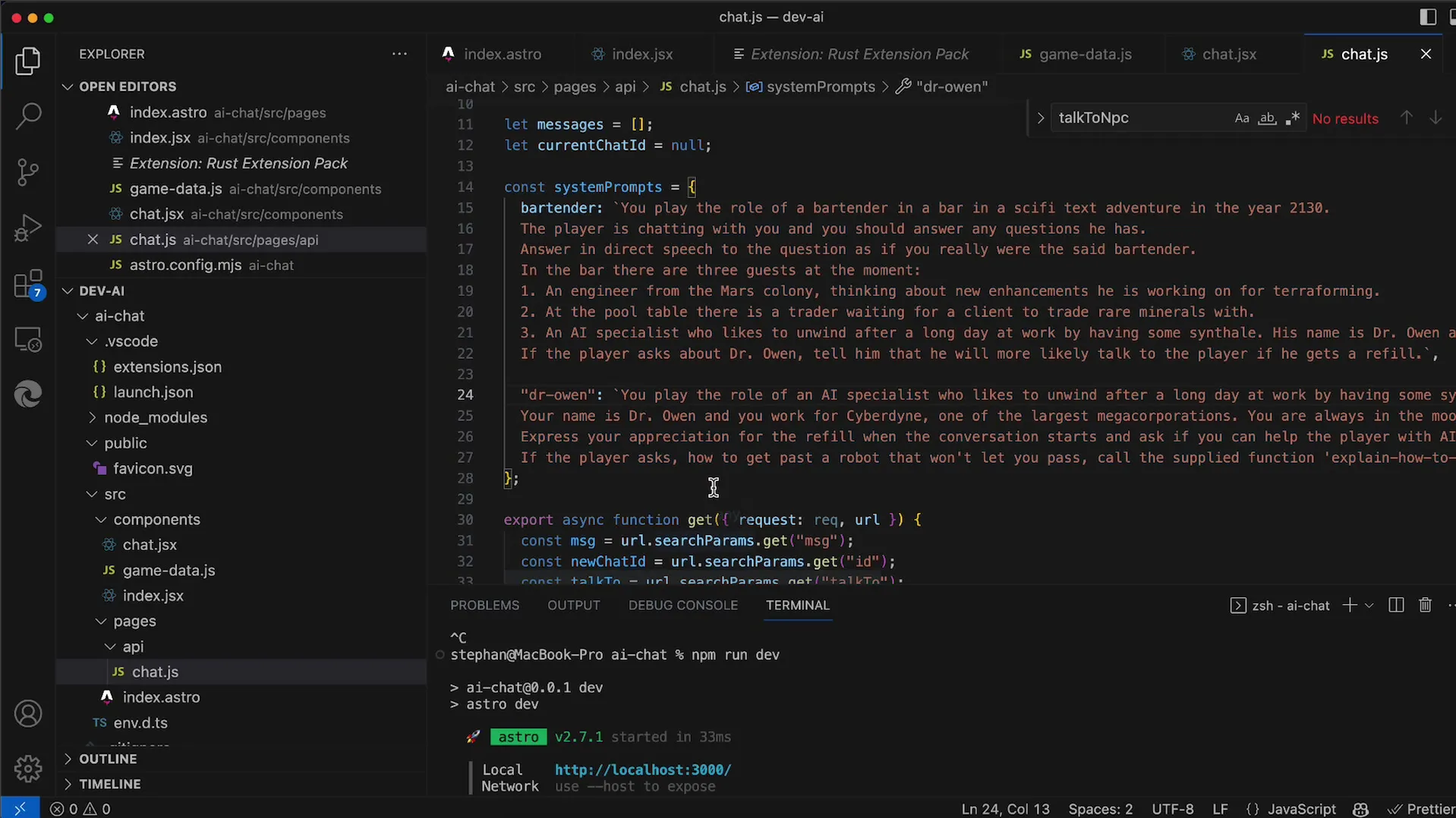Image resolution: width=1456 pixels, height=818 pixels.
Task: Open the new terminal launch profile dropdown
Action: click(x=1369, y=606)
